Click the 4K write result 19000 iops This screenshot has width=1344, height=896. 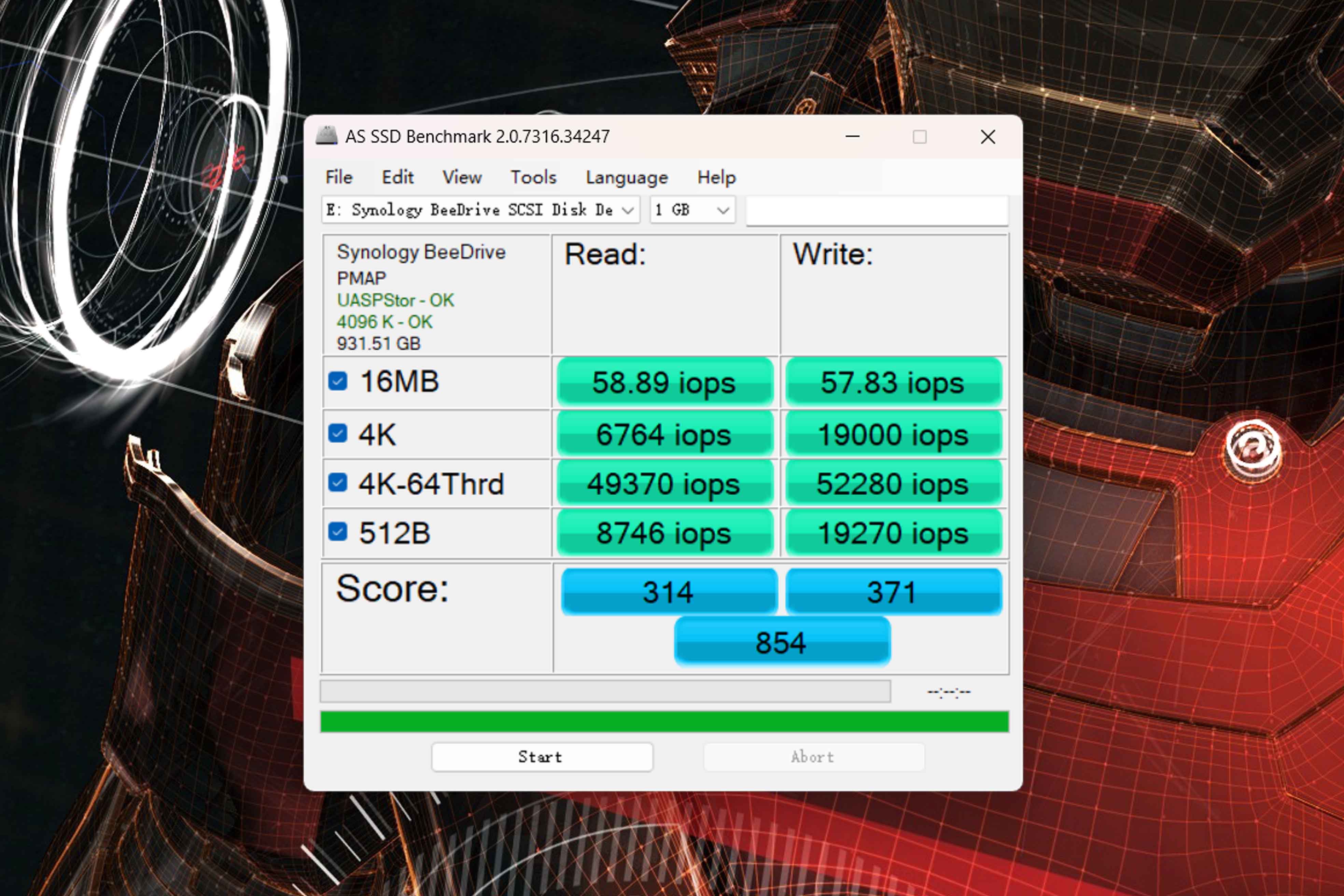893,434
